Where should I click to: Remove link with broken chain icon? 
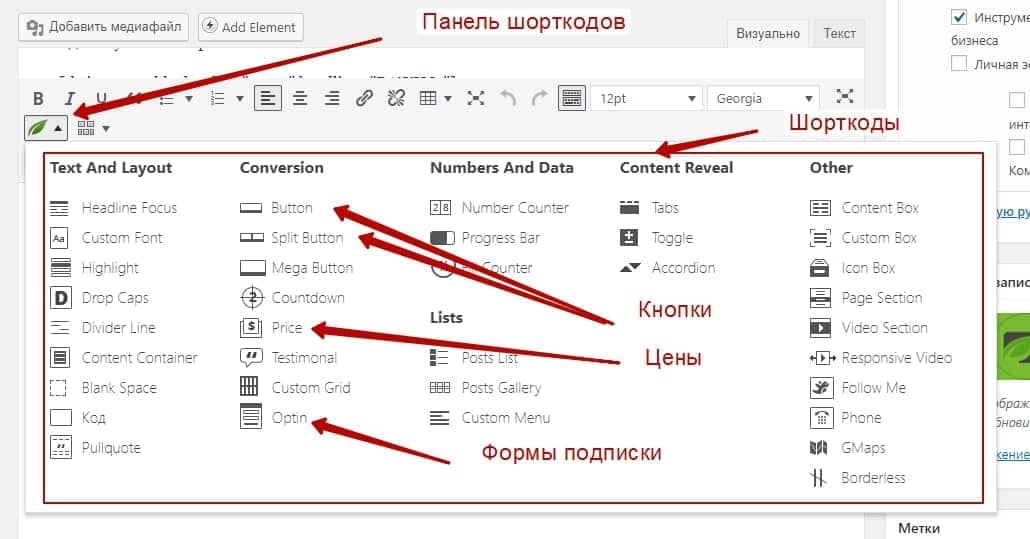tap(396, 98)
